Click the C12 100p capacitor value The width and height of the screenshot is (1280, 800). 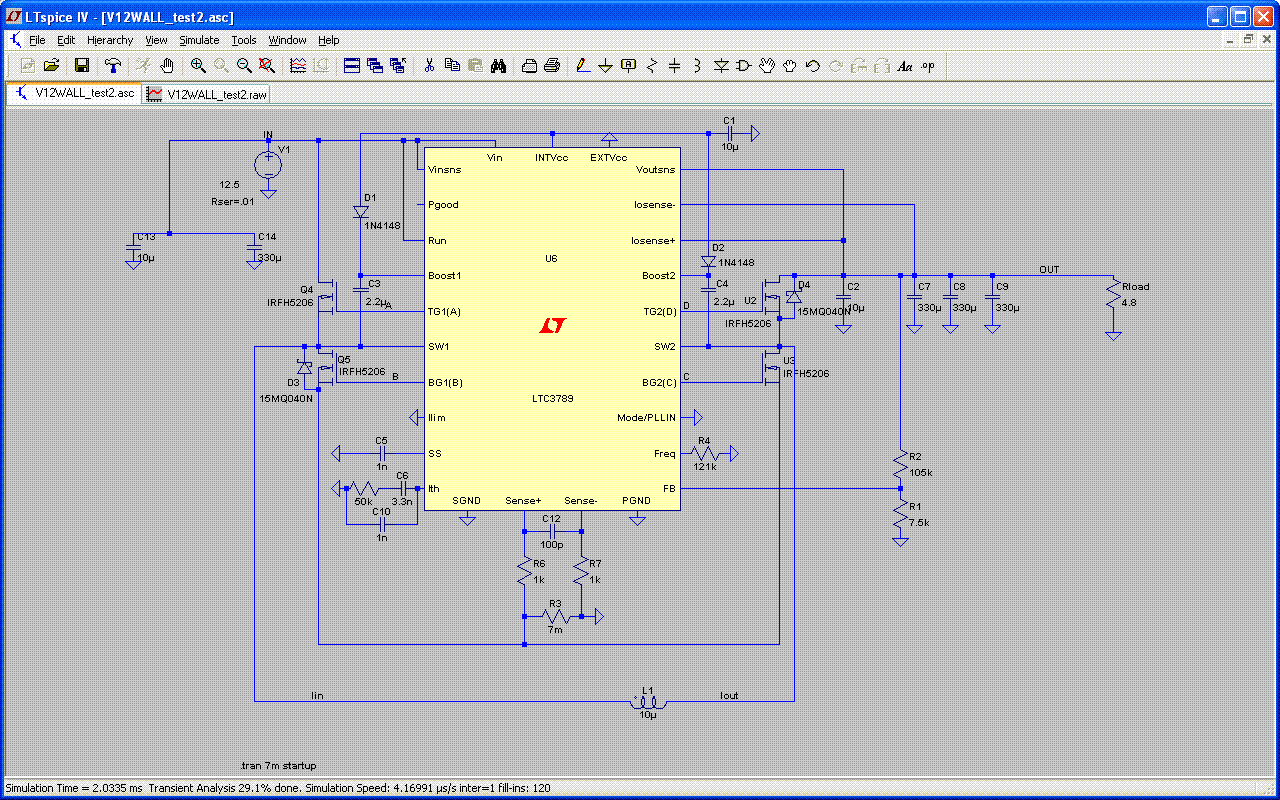(x=551, y=545)
